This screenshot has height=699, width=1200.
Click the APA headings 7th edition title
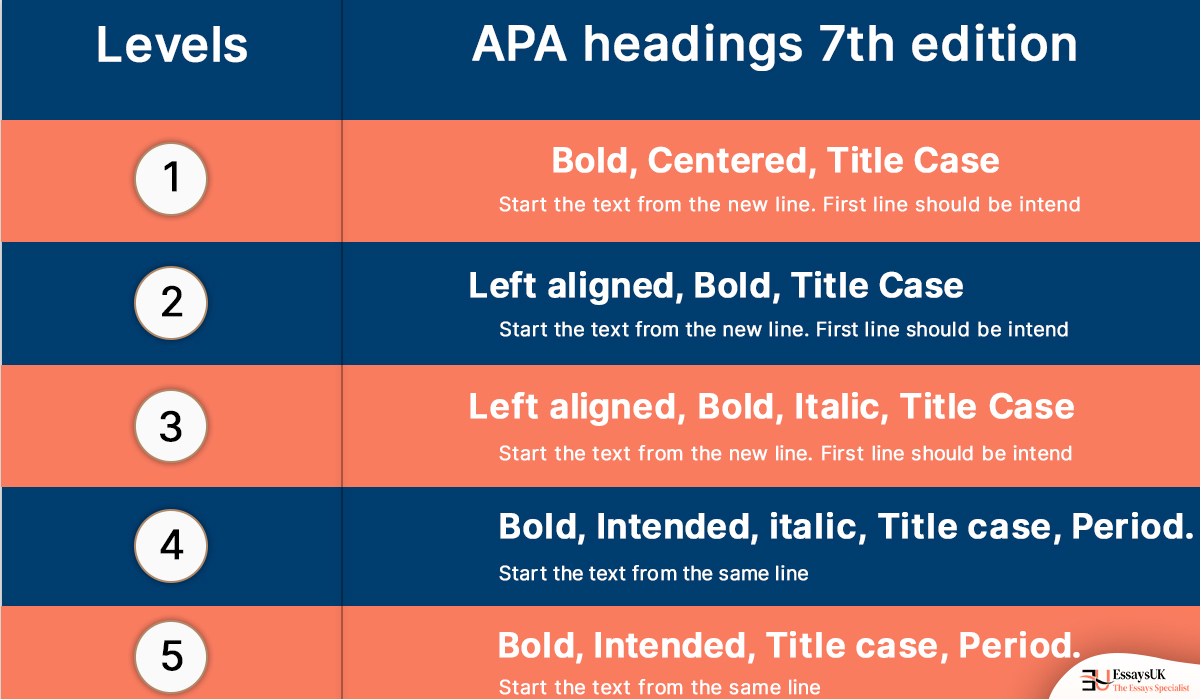pos(775,44)
